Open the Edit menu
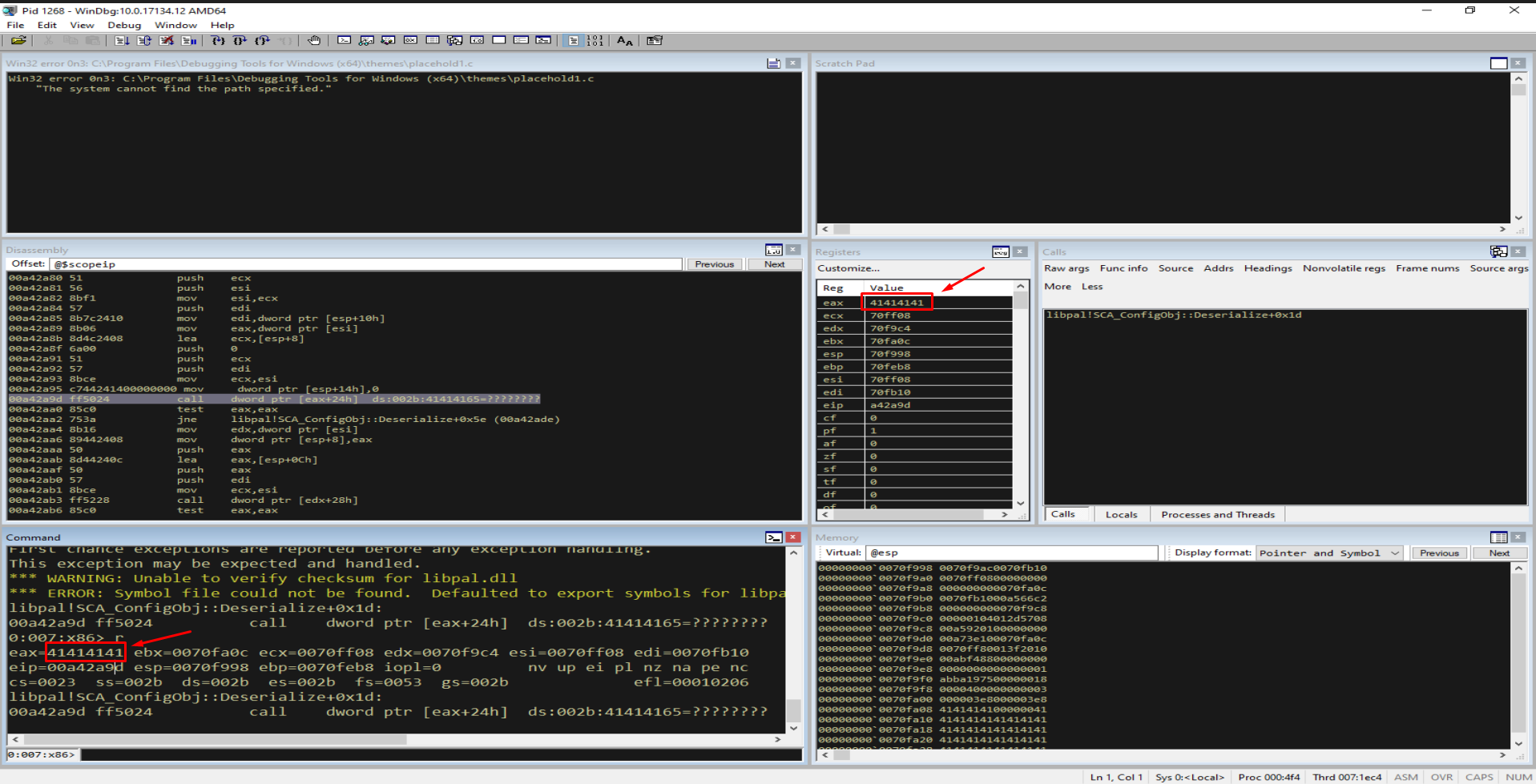This screenshot has height=784, width=1536. pyautogui.click(x=46, y=25)
